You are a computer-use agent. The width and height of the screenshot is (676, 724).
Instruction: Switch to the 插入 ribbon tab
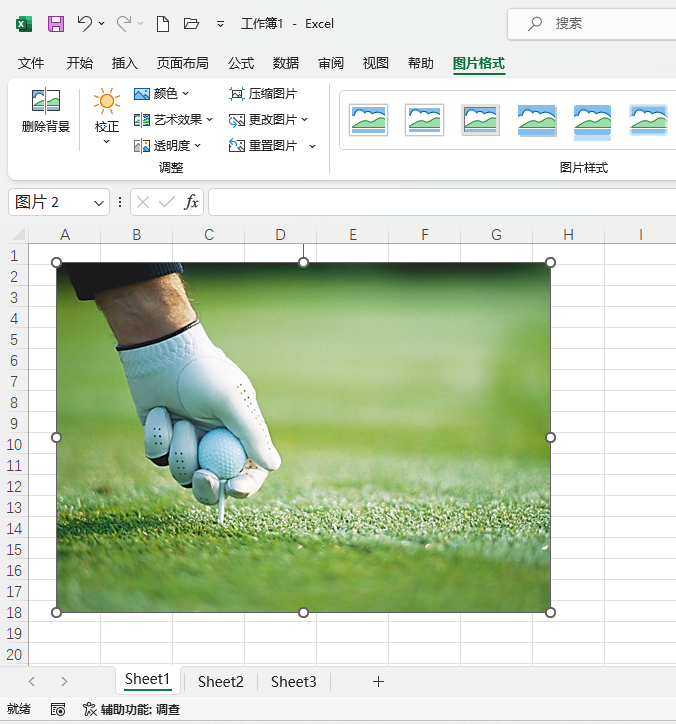[x=125, y=63]
